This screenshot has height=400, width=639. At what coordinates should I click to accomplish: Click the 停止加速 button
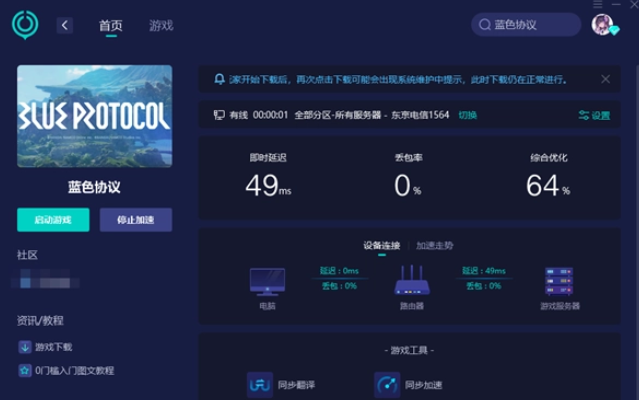point(136,220)
